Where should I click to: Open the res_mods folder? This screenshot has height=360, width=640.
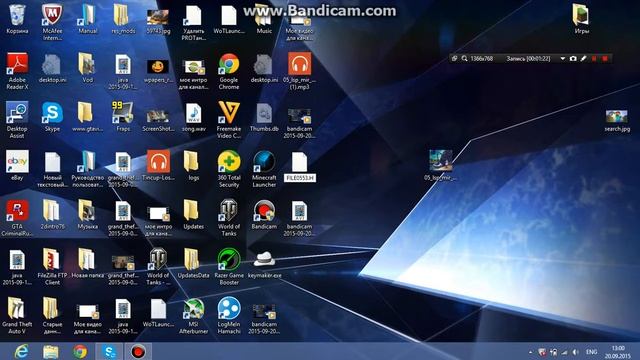point(123,19)
